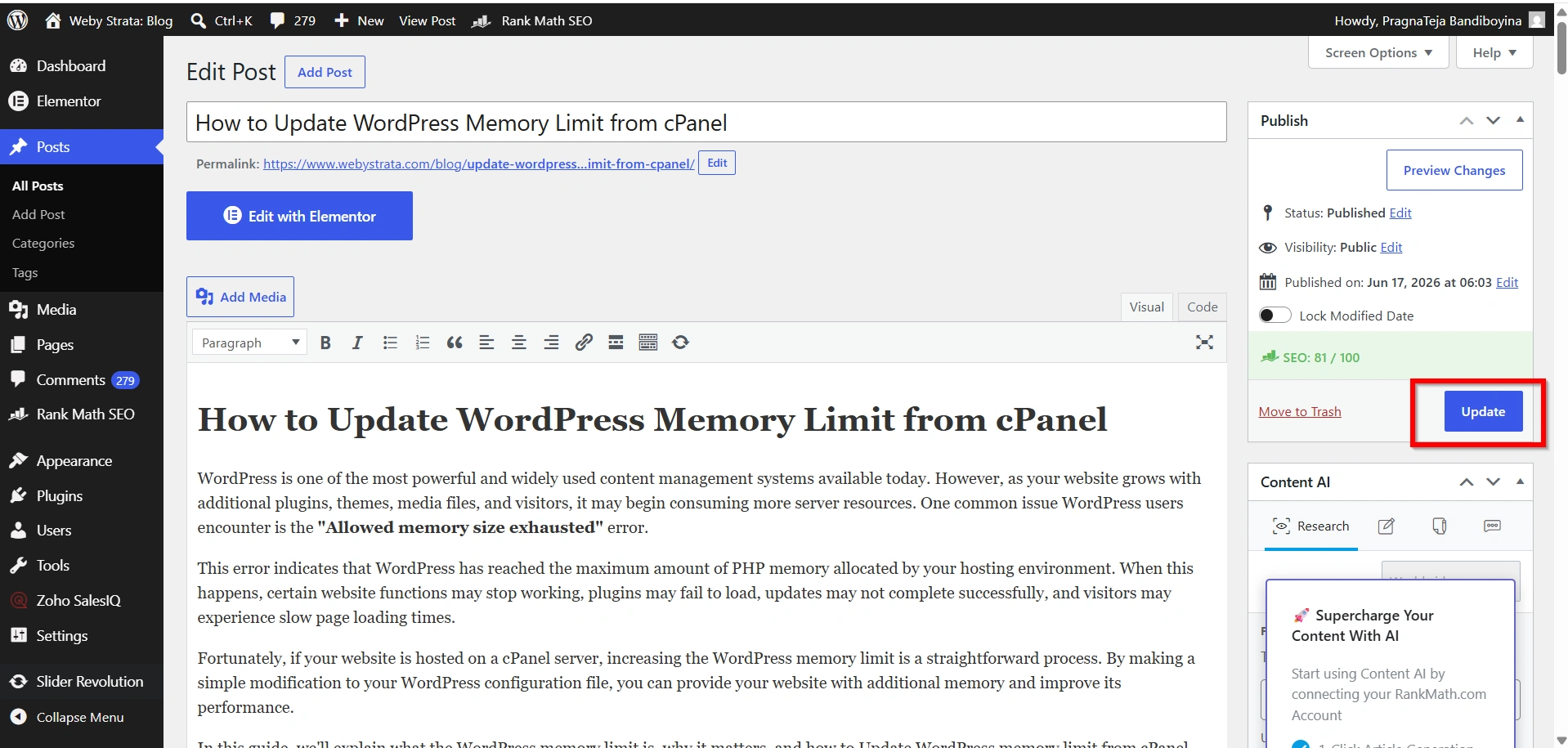This screenshot has width=1568, height=748.
Task: Click the WordPress logo in admin bar
Action: pyautogui.click(x=17, y=20)
